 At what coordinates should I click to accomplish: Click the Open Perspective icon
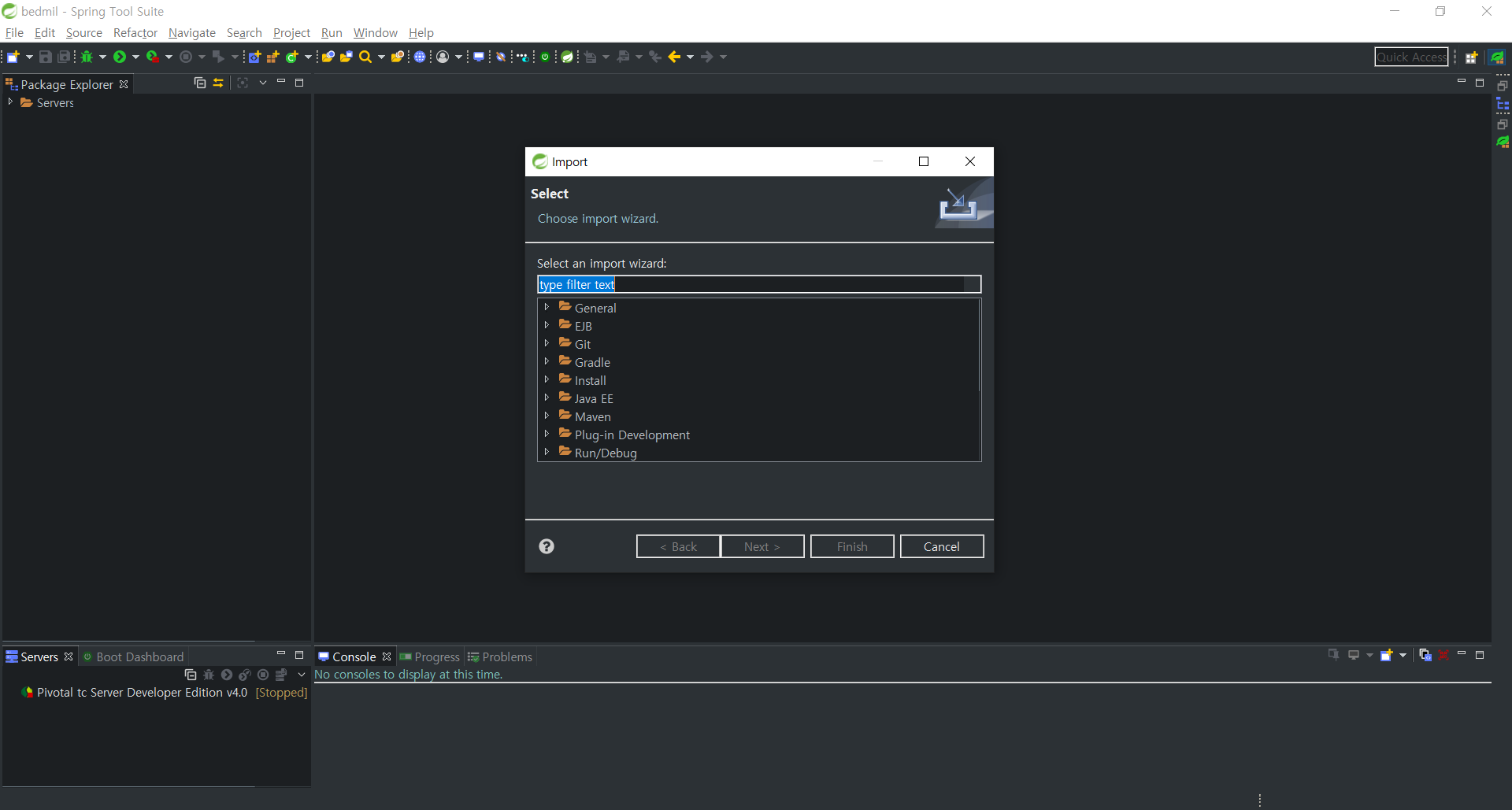click(x=1471, y=57)
